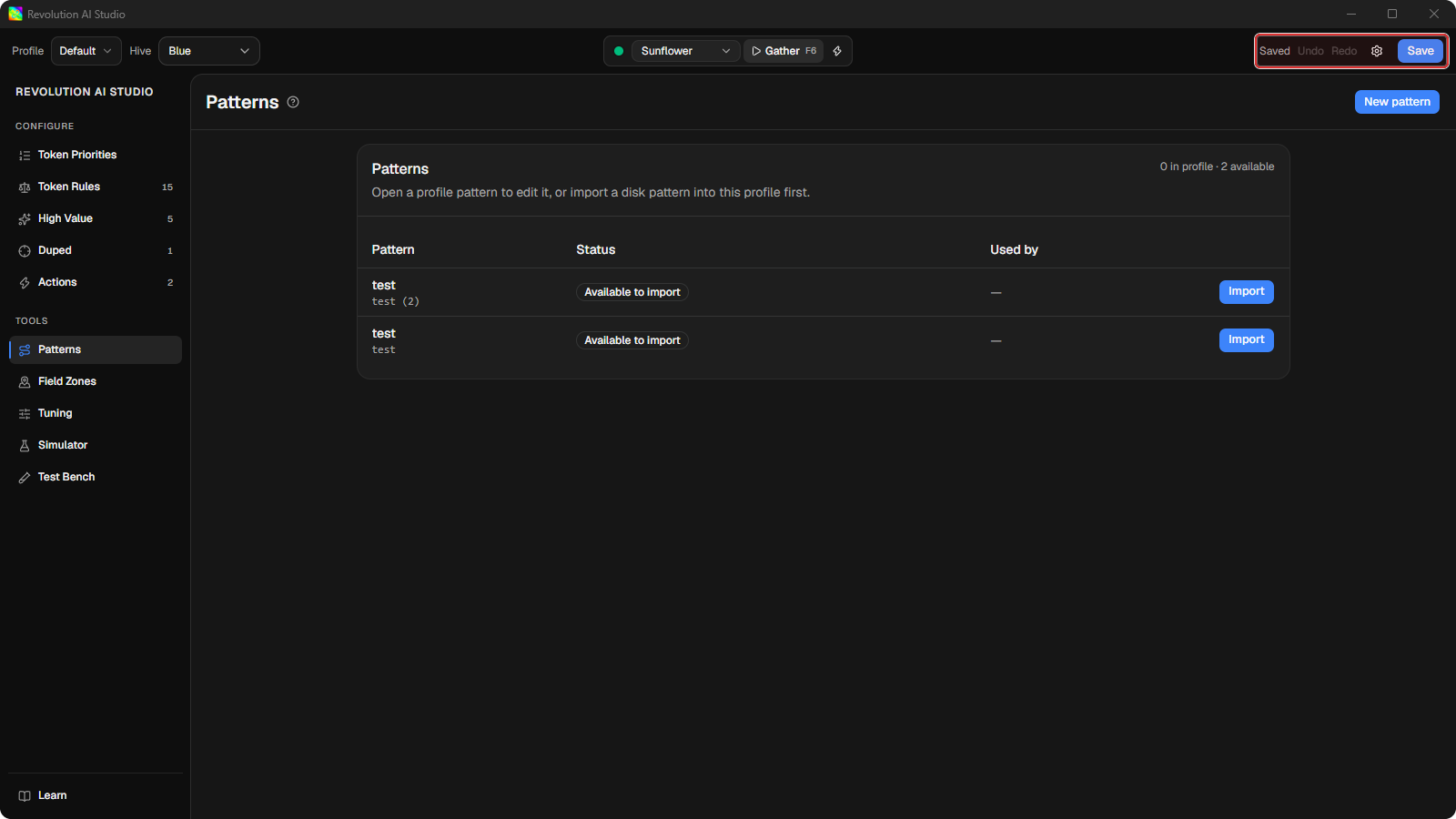Open the Simulator tool
Screen dimensions: 1456x819
[x=96, y=445]
